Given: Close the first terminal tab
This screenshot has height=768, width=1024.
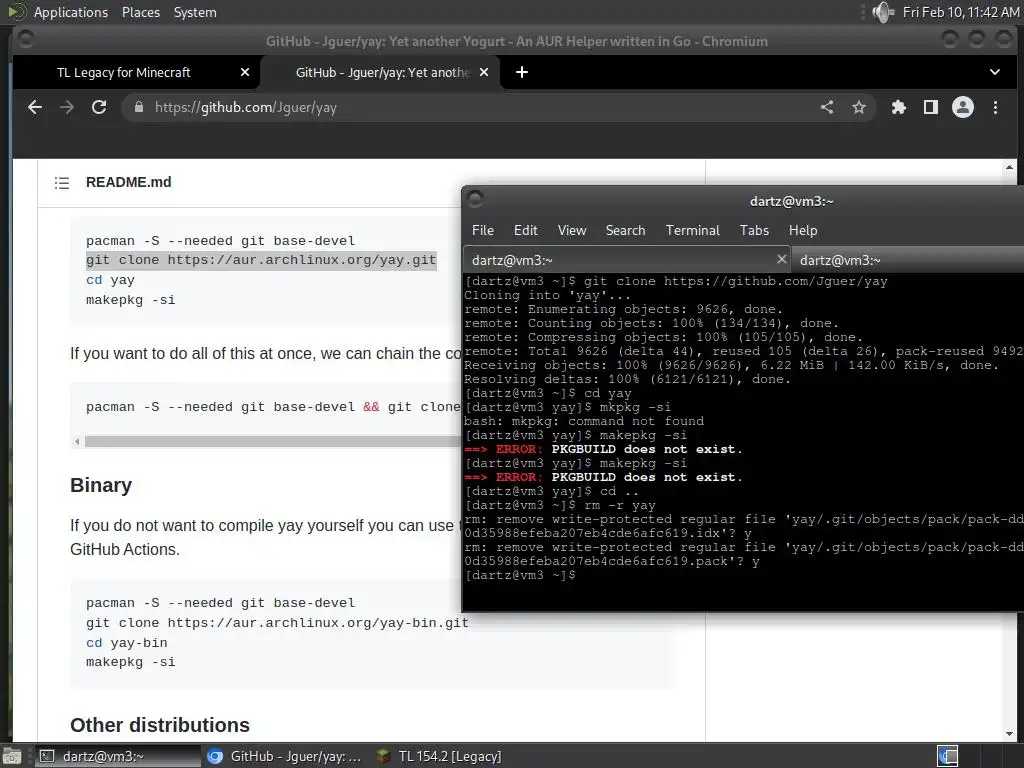Looking at the screenshot, I should click(x=782, y=259).
